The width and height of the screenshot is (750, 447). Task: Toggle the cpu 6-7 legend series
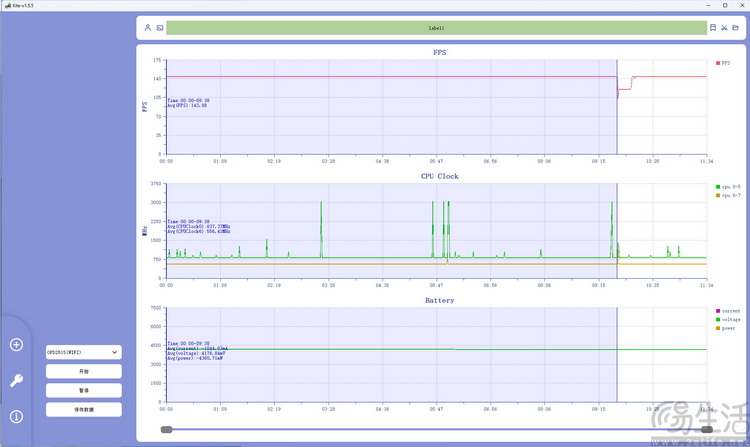726,196
